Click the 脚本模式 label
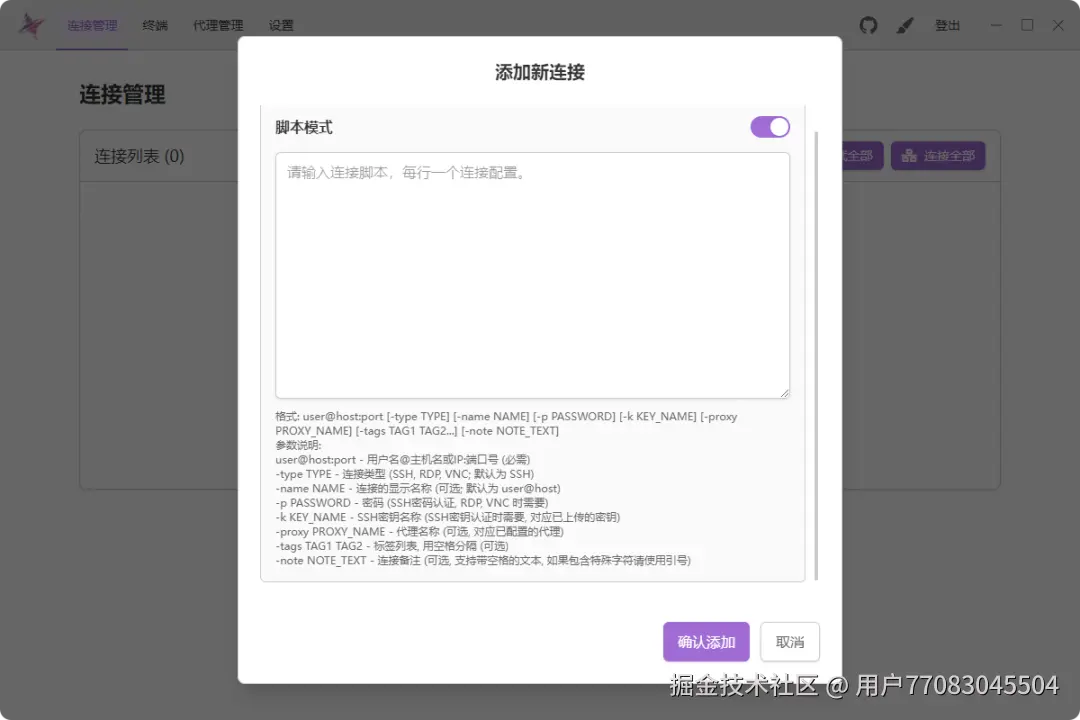The image size is (1080, 720). (304, 127)
